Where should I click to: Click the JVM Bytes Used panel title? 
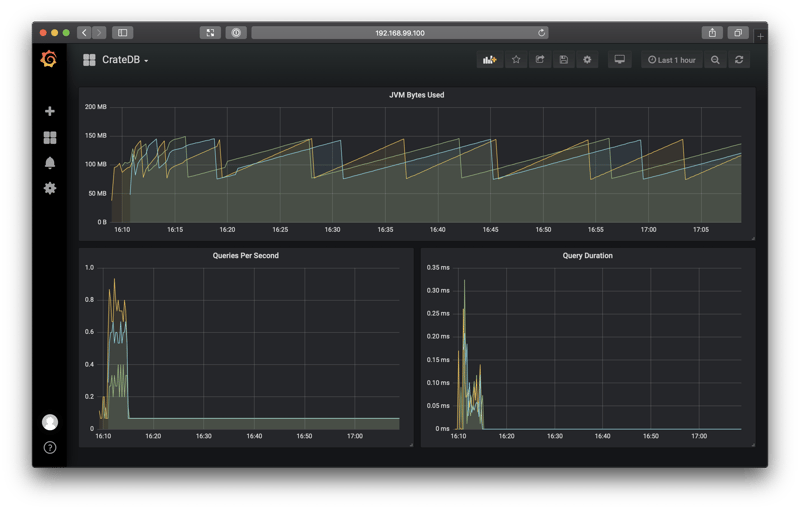click(416, 95)
